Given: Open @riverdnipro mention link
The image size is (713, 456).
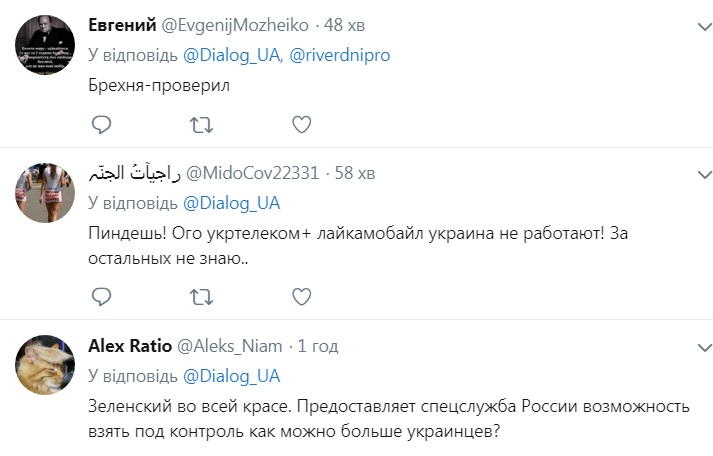Looking at the screenshot, I should [341, 56].
